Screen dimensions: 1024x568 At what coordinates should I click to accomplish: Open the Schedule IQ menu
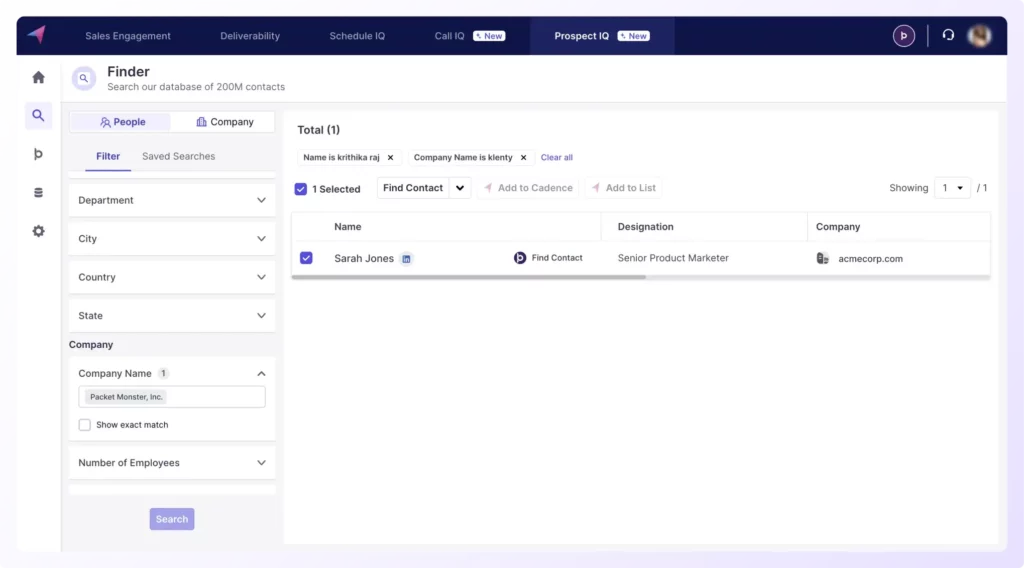pyautogui.click(x=357, y=36)
